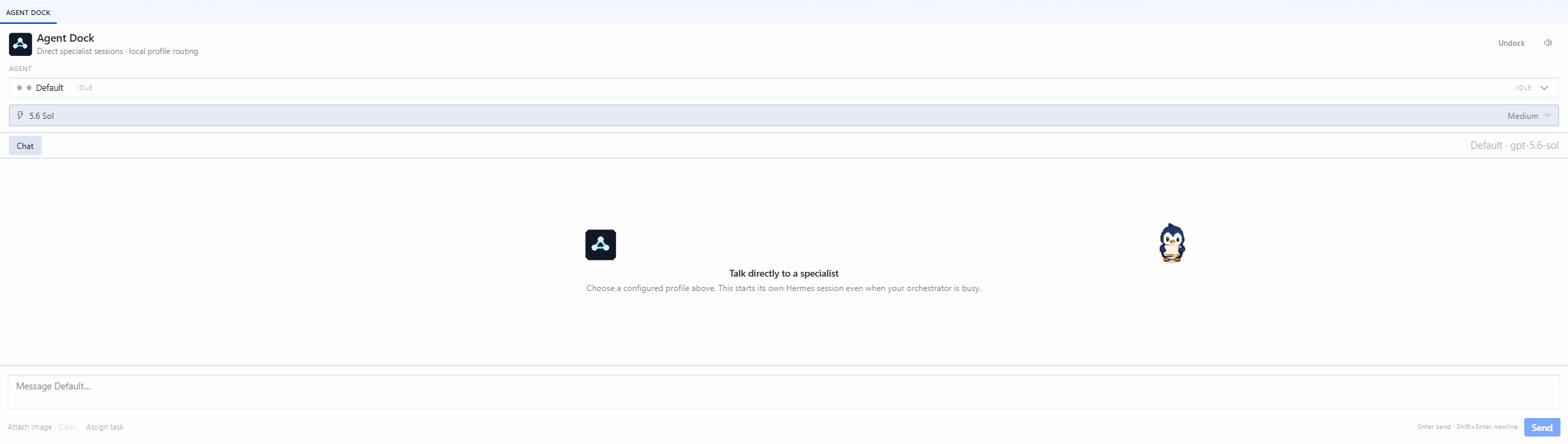Click the Undock button
This screenshot has width=1568, height=444.
[1511, 43]
